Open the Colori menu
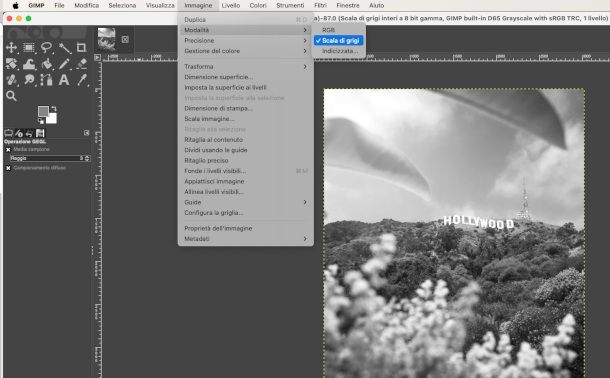The width and height of the screenshot is (610, 378). point(258,5)
